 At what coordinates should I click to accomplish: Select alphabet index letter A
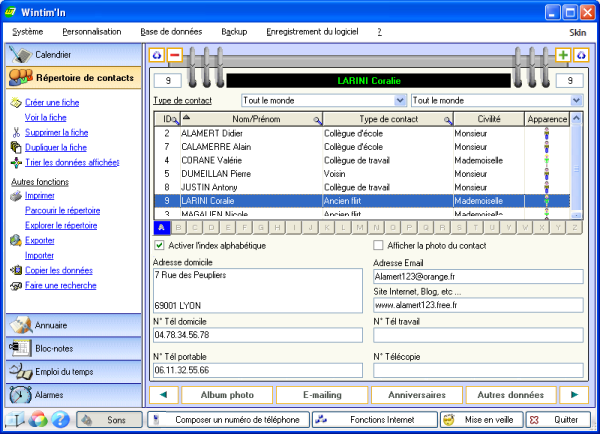[x=161, y=228]
